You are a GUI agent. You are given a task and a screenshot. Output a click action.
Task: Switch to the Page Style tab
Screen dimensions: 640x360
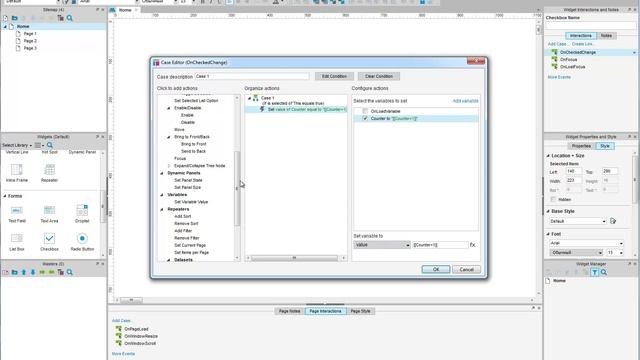(360, 311)
